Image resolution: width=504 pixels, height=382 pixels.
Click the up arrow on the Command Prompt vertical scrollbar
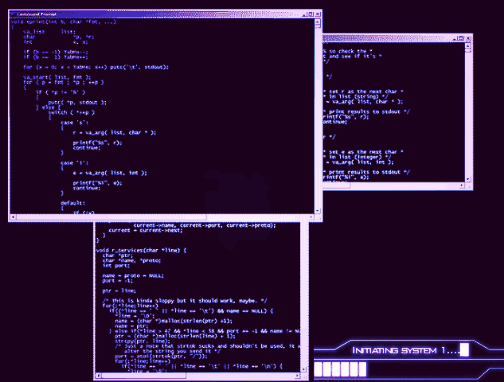click(318, 22)
